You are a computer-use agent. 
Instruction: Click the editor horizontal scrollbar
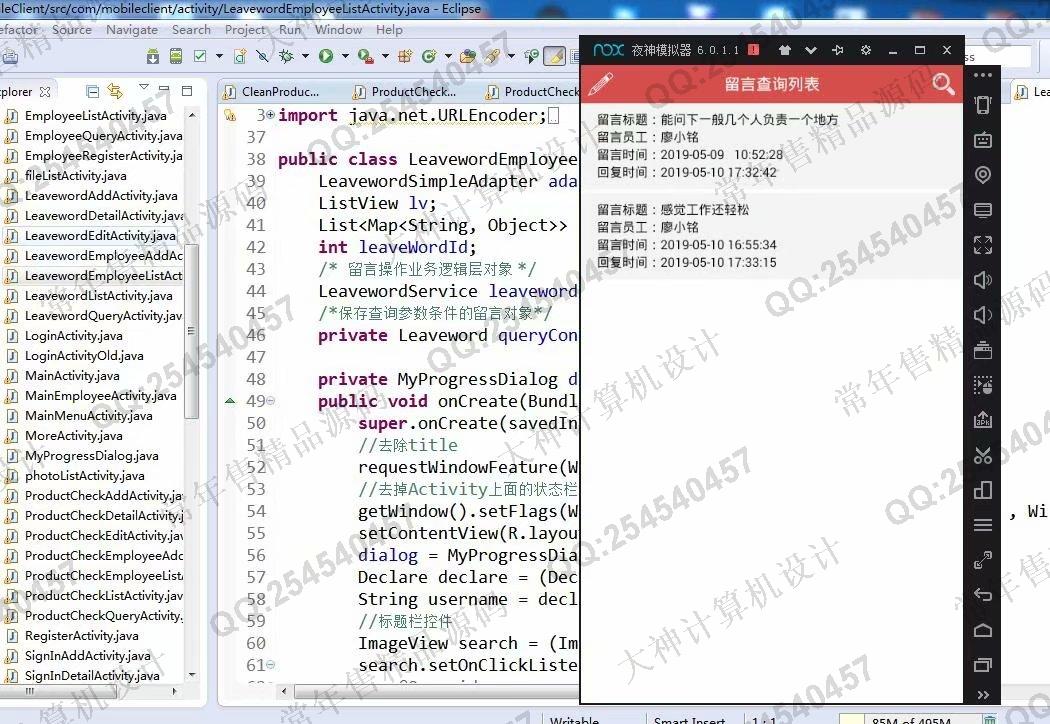430,691
